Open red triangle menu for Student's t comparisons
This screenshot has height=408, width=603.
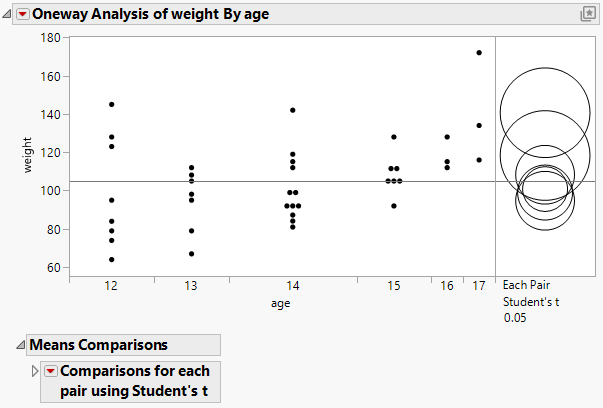(x=51, y=371)
